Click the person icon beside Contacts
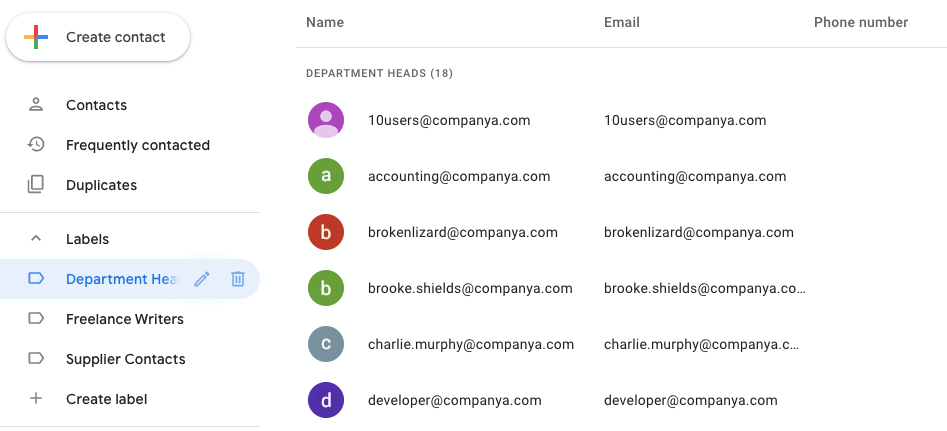The width and height of the screenshot is (947, 431). click(36, 104)
